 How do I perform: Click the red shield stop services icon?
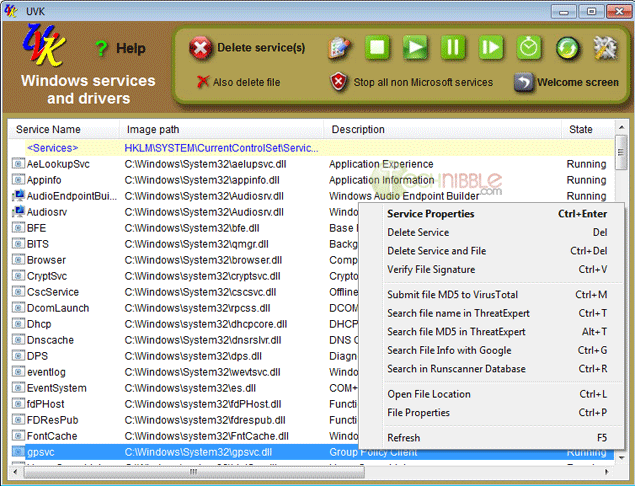point(339,82)
